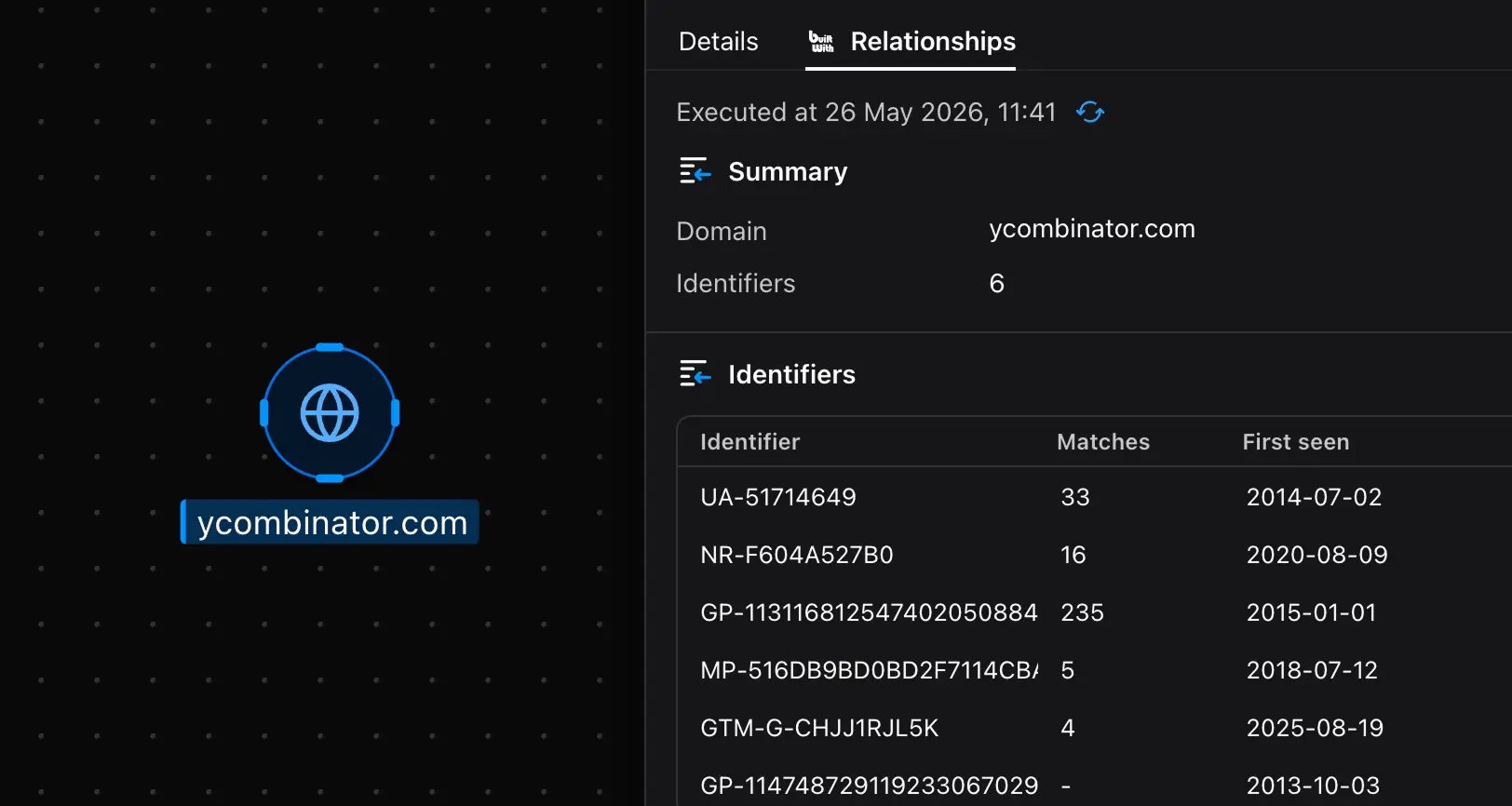
Task: Select identifier GP-113116812547402050884
Action: [869, 612]
